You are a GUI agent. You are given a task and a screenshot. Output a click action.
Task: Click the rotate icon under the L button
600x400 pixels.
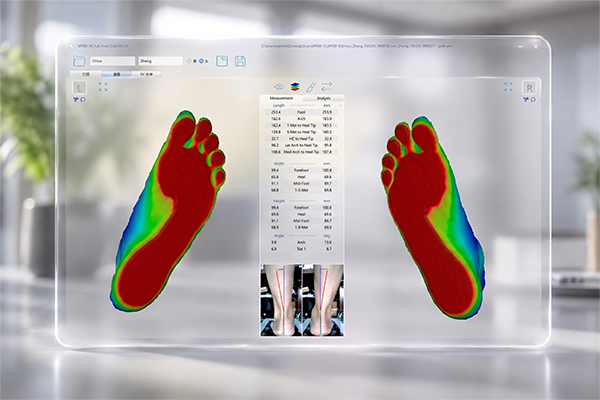click(x=83, y=100)
